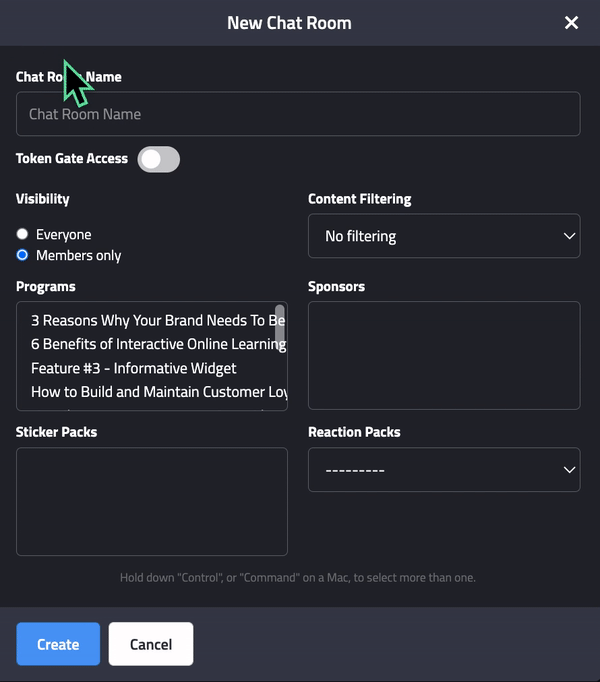The height and width of the screenshot is (682, 600).
Task: Click the Content Filtering chevron arrow
Action: pyautogui.click(x=569, y=236)
